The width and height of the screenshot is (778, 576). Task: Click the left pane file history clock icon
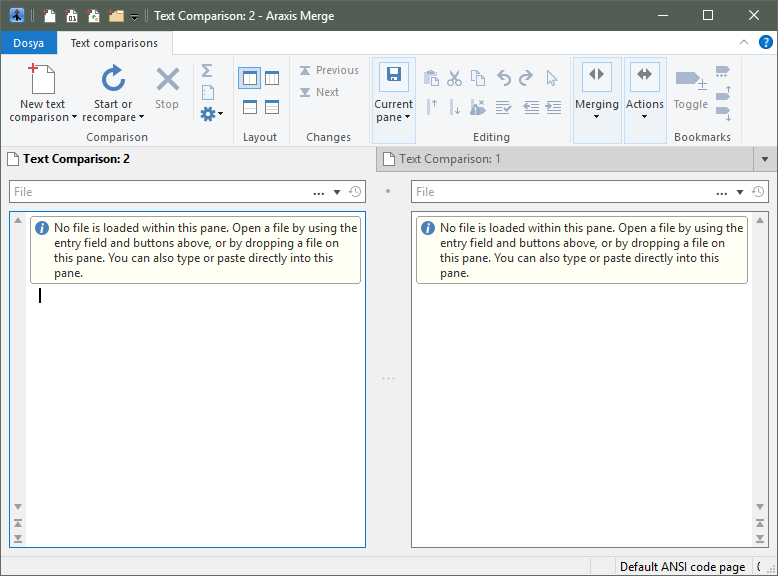[x=355, y=192]
